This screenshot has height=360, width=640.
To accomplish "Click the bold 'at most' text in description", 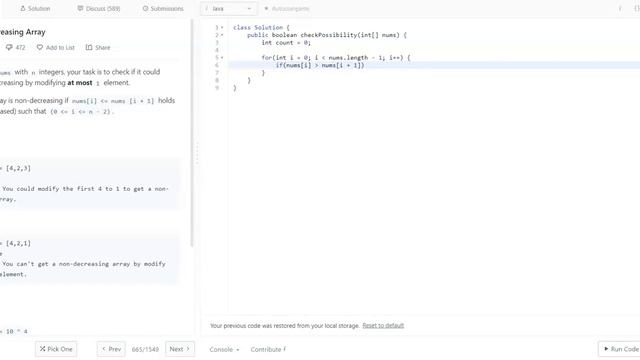I will point(80,83).
